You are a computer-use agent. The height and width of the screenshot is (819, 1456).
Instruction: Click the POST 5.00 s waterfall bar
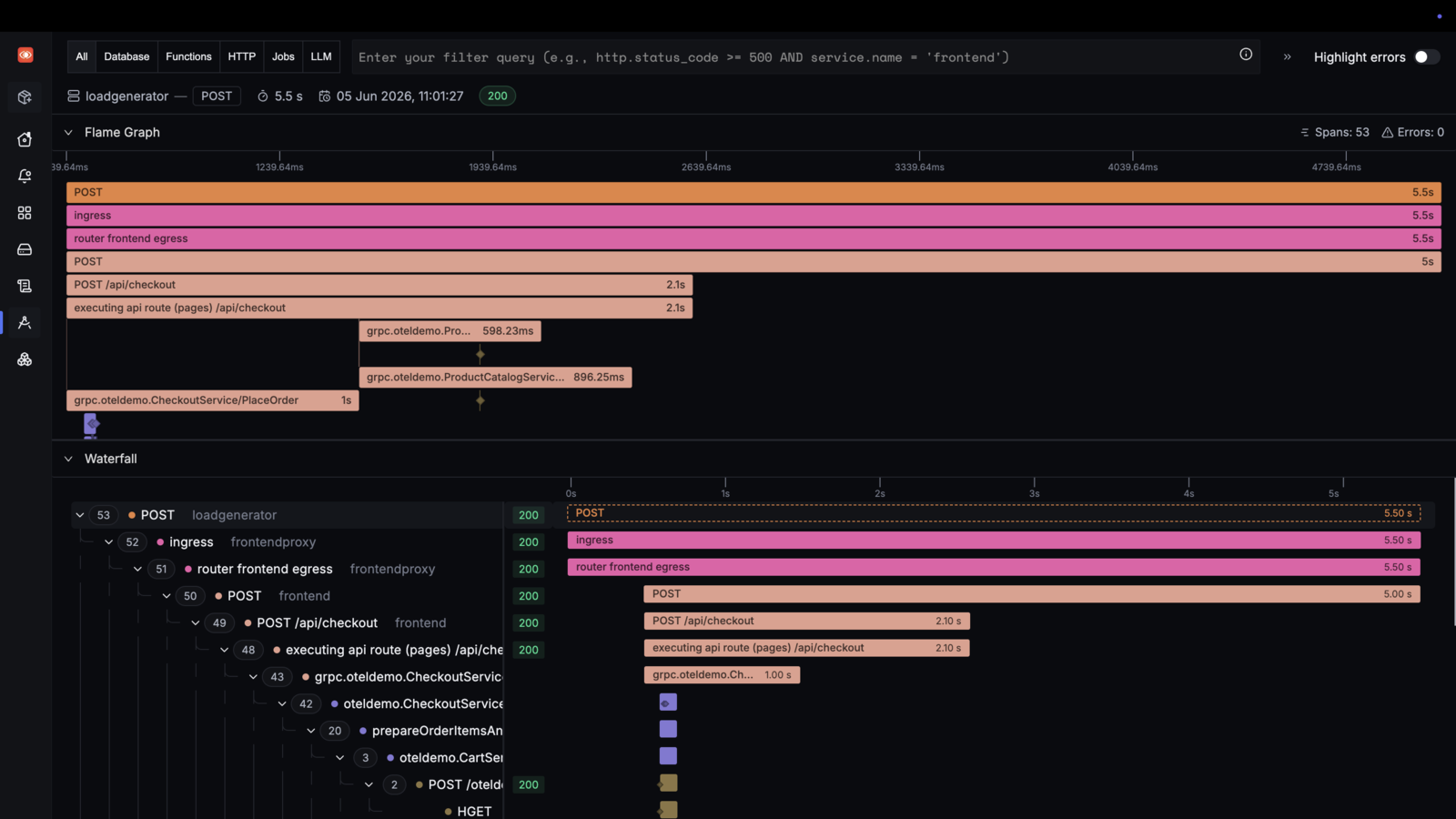point(1032,594)
